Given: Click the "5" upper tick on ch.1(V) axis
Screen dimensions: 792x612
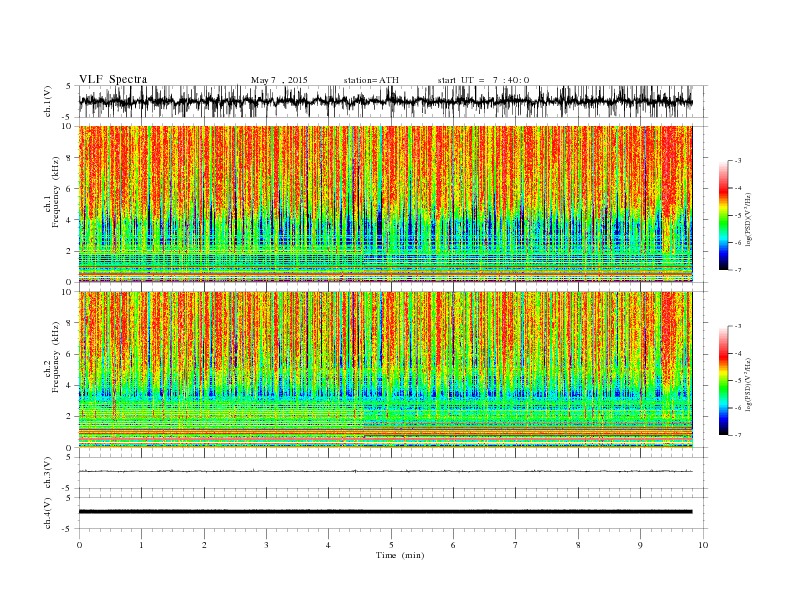Looking at the screenshot, I should click(69, 86).
